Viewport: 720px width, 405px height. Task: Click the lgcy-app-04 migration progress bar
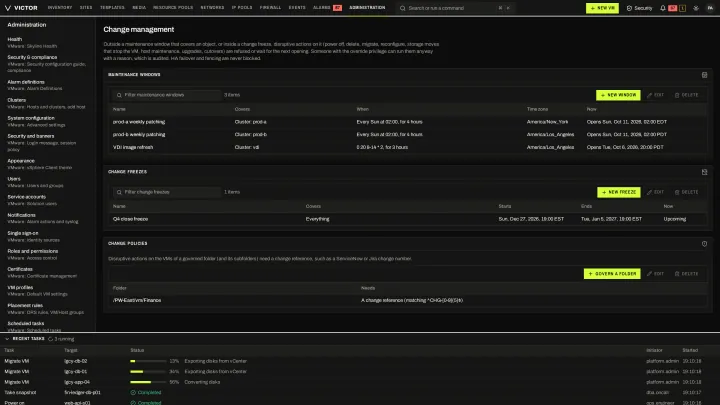coord(148,382)
